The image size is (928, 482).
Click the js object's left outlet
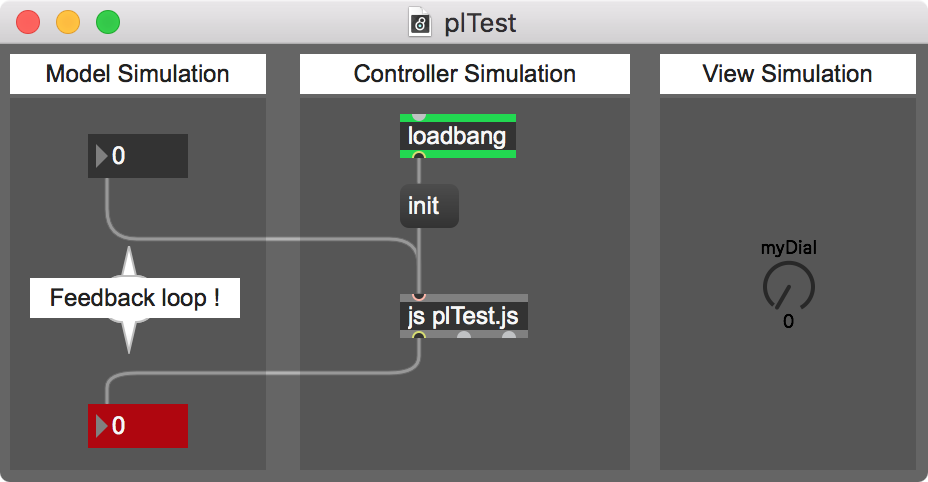tap(418, 336)
